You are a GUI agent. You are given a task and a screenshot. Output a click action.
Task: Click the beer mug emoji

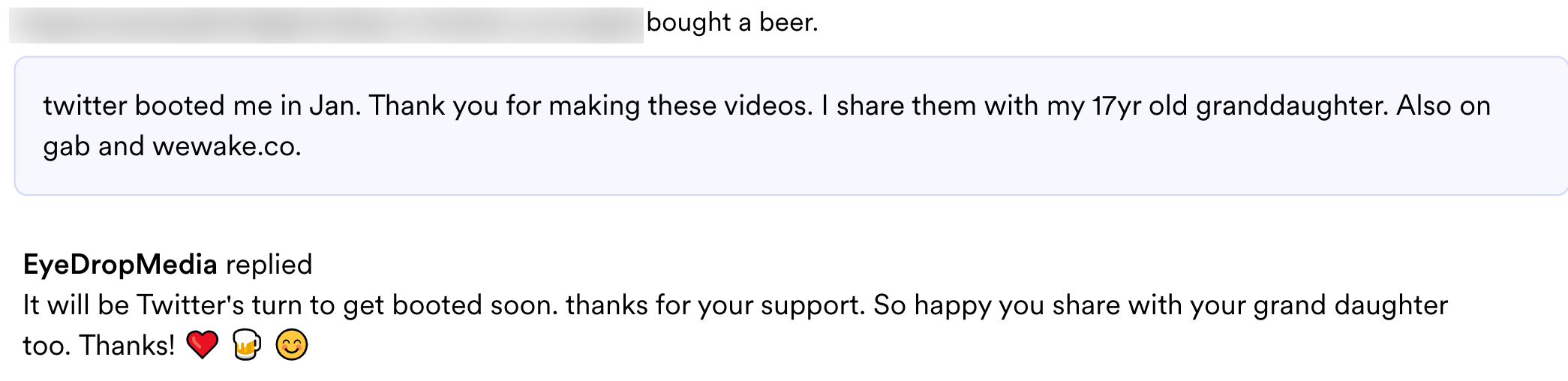pos(247,345)
